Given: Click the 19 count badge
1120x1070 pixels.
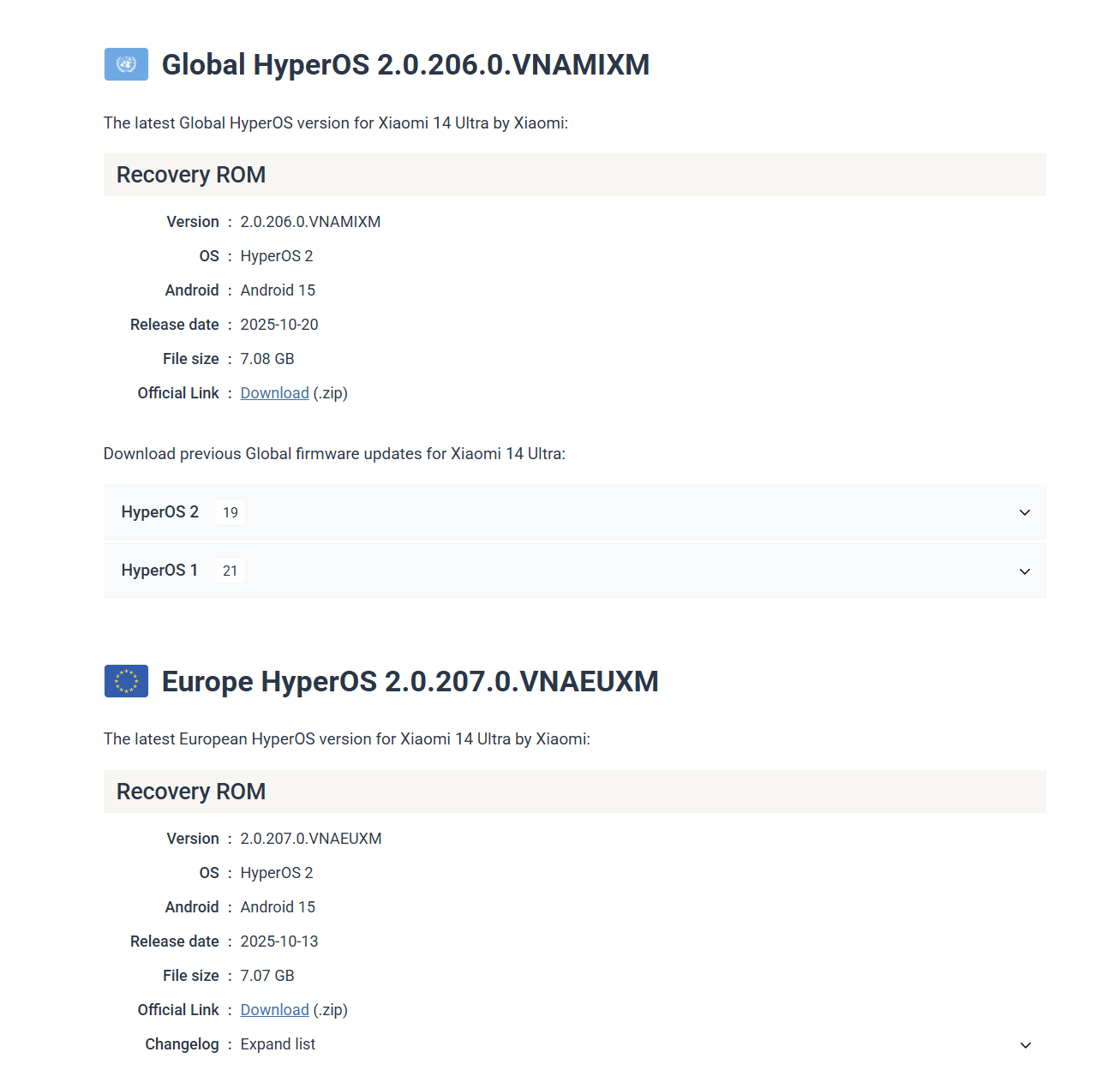Looking at the screenshot, I should [x=231, y=512].
